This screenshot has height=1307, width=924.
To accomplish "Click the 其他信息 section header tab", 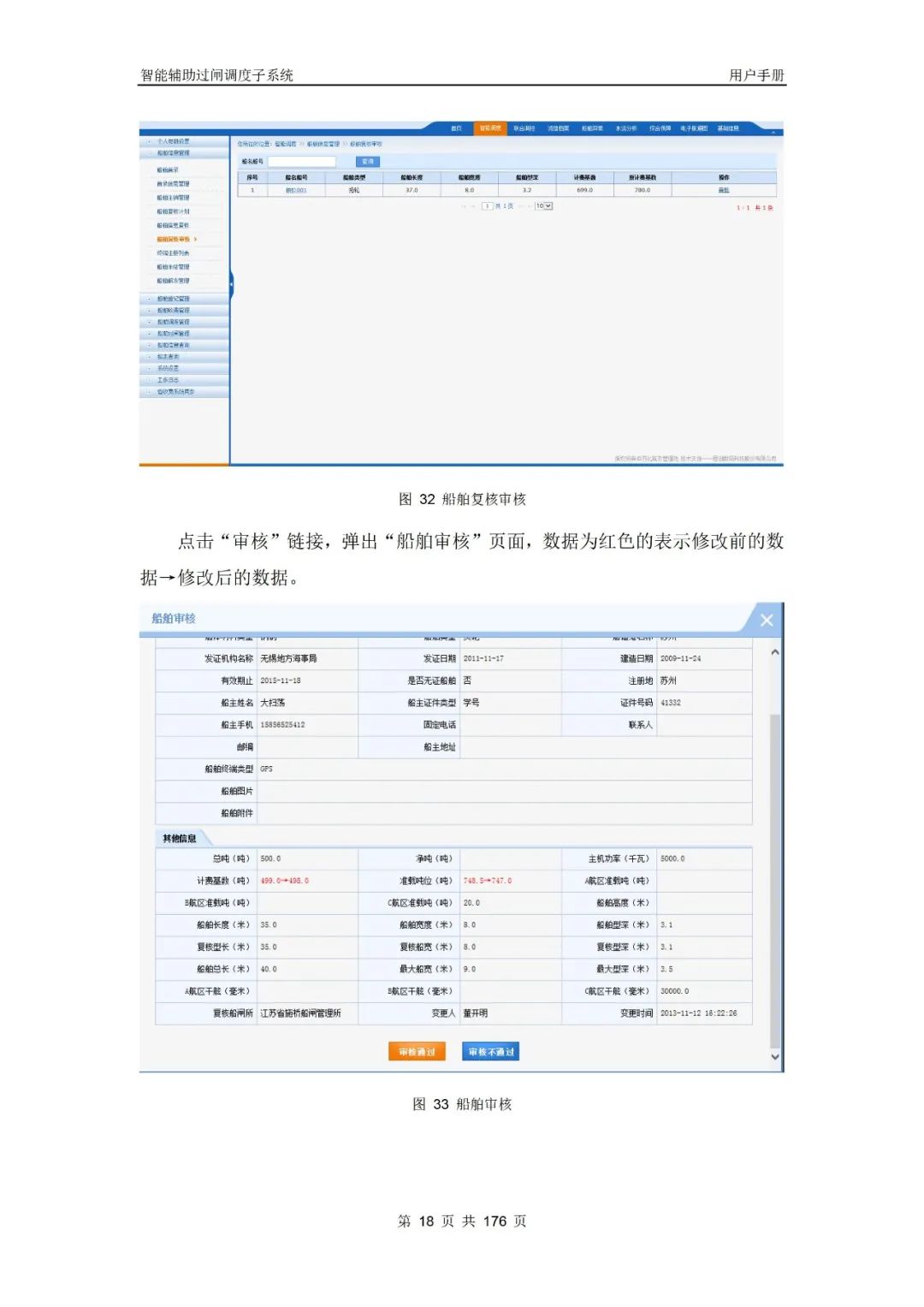I will 180,838.
